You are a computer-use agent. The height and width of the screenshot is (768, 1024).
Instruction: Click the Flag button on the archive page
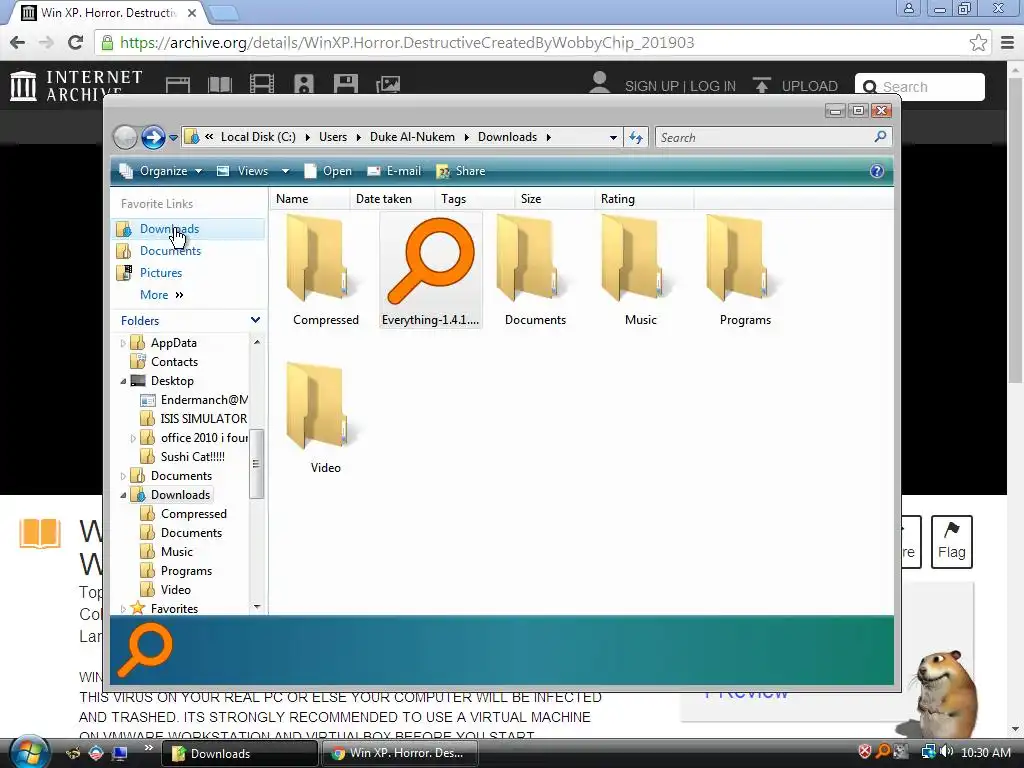tap(952, 542)
